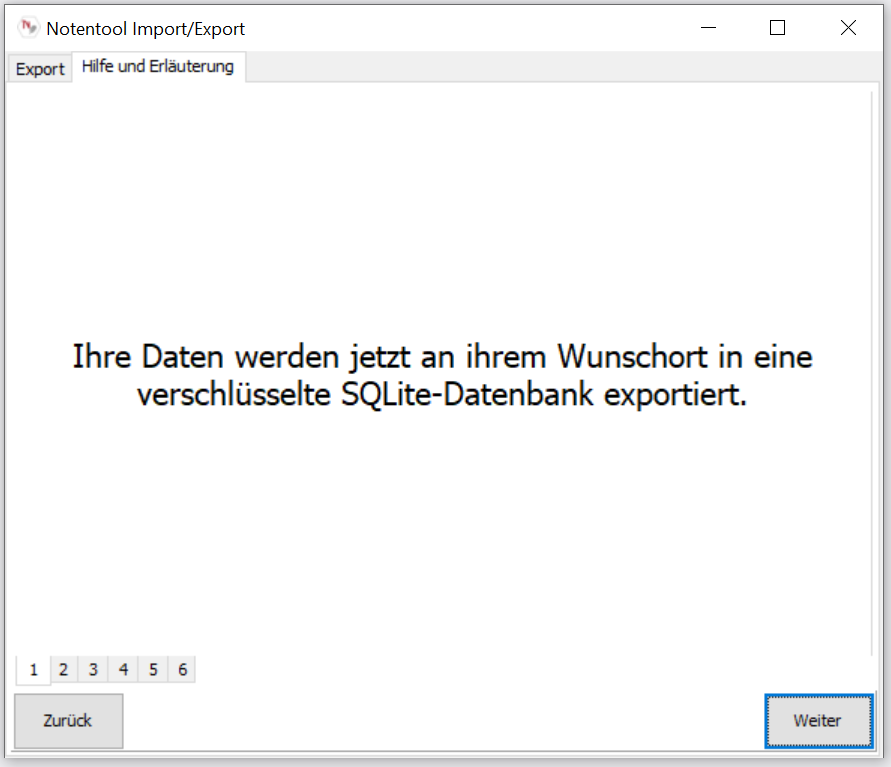Viewport: 891px width, 767px height.
Task: Open help page tab 5
Action: (153, 669)
